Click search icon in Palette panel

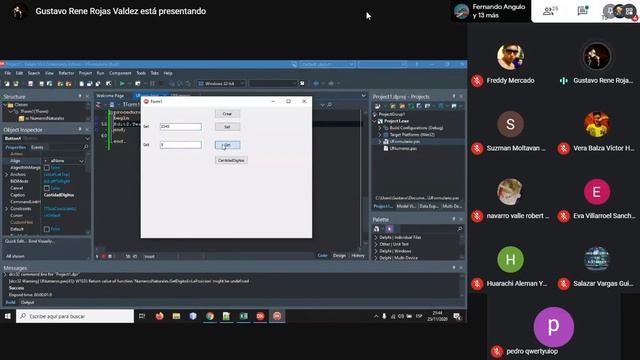point(460,229)
